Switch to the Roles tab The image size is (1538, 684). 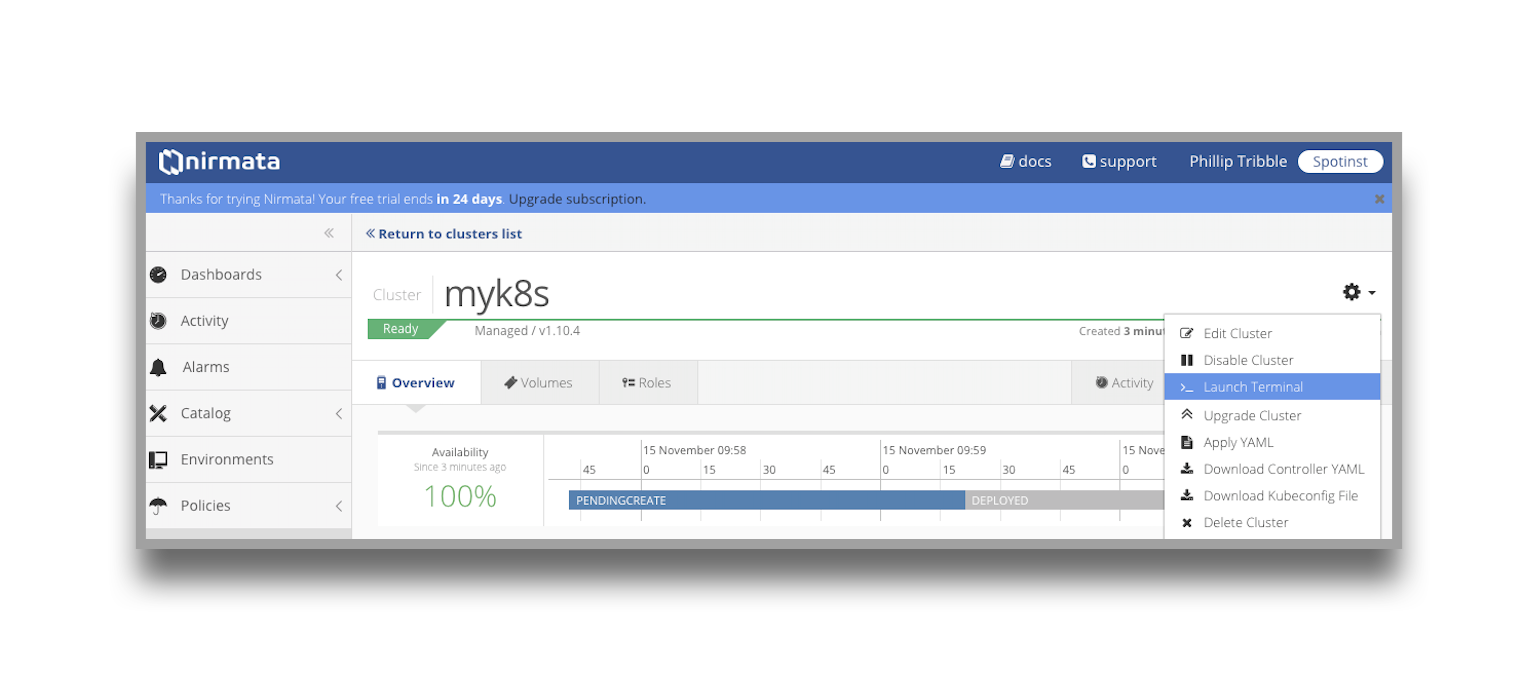click(x=647, y=383)
